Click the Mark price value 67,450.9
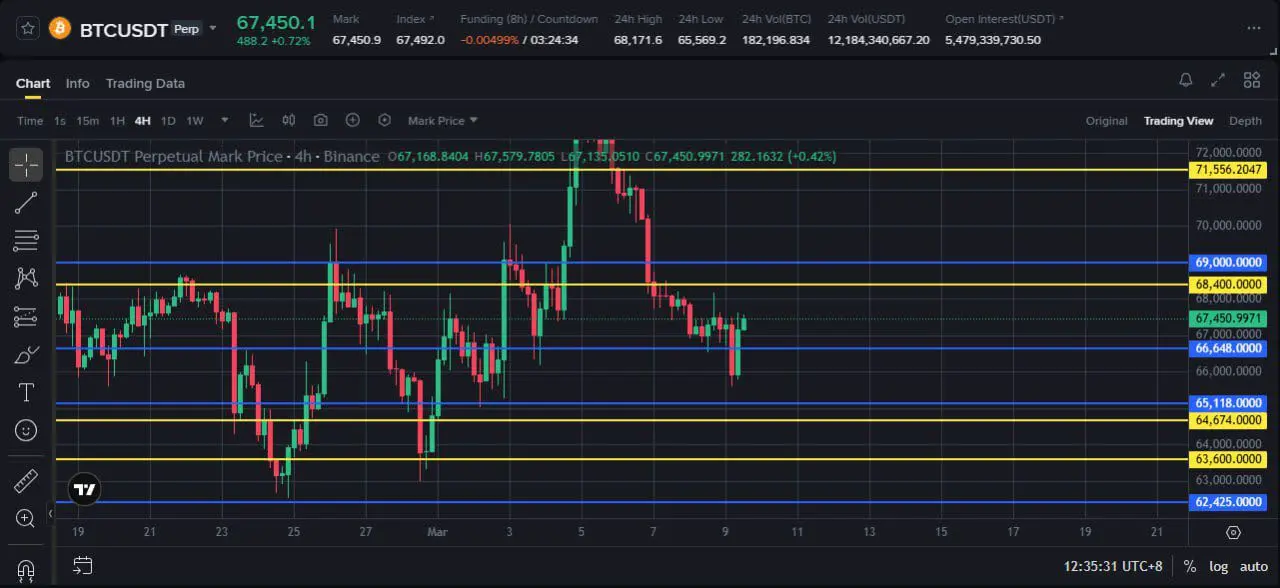The image size is (1280, 588). pyautogui.click(x=357, y=40)
